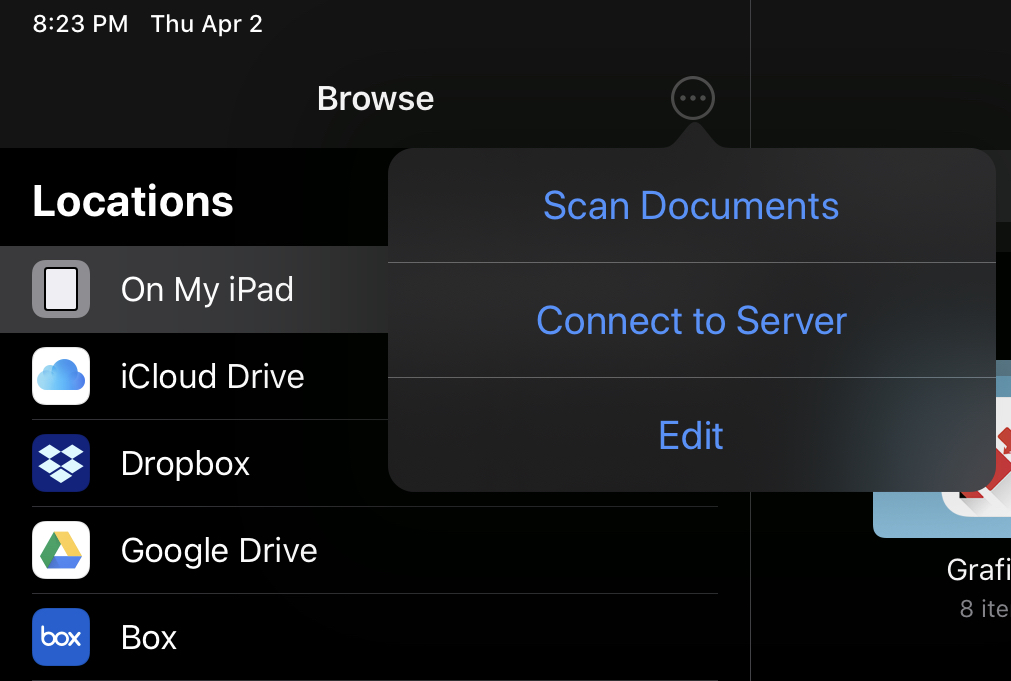This screenshot has height=681, width=1011.
Task: Click the Google Drive triangle icon
Action: 61,550
